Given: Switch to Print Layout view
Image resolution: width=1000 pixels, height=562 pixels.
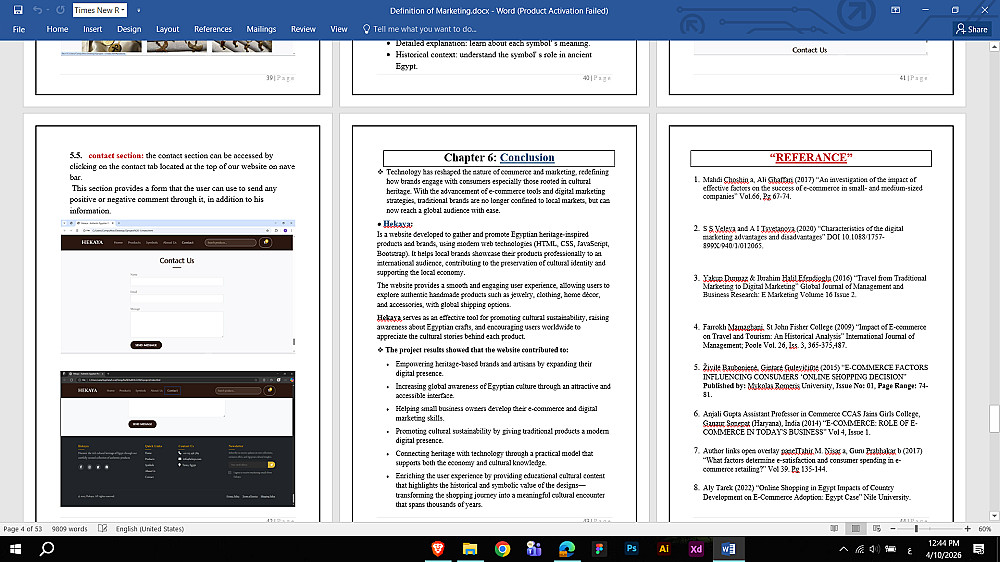Looking at the screenshot, I should (856, 529).
